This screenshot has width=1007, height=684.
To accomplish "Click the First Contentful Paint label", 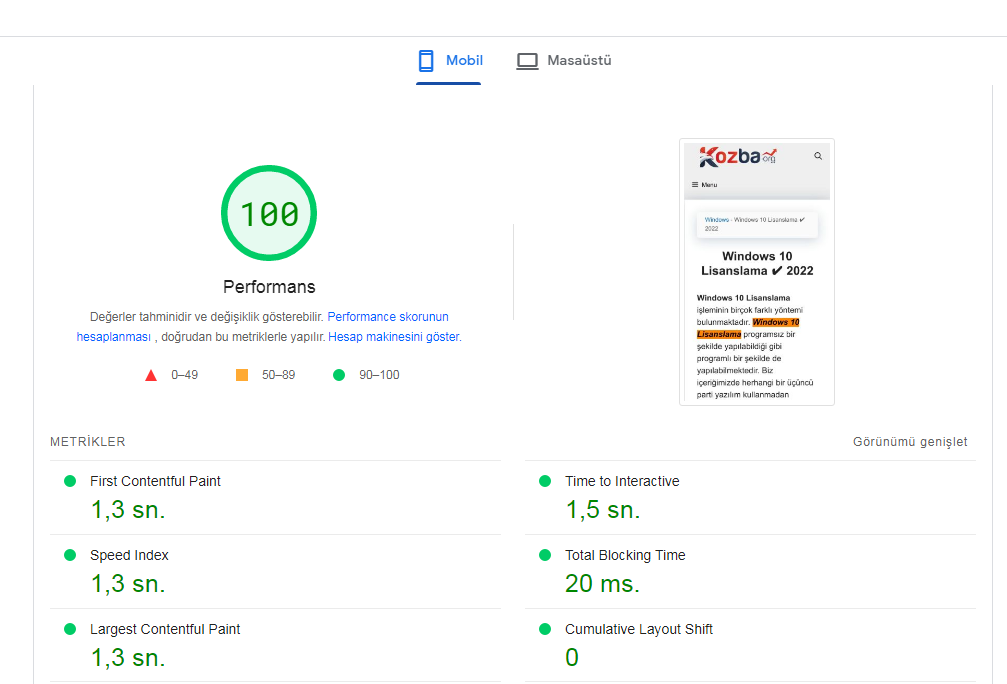I will 155,481.
